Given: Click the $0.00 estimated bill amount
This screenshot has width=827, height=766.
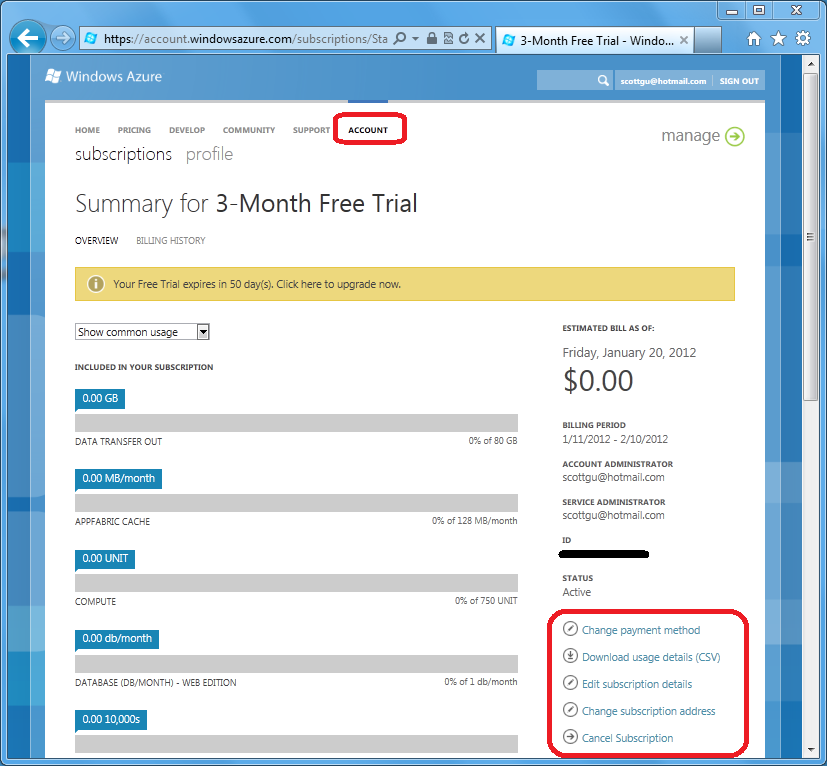Looking at the screenshot, I should coord(598,381).
